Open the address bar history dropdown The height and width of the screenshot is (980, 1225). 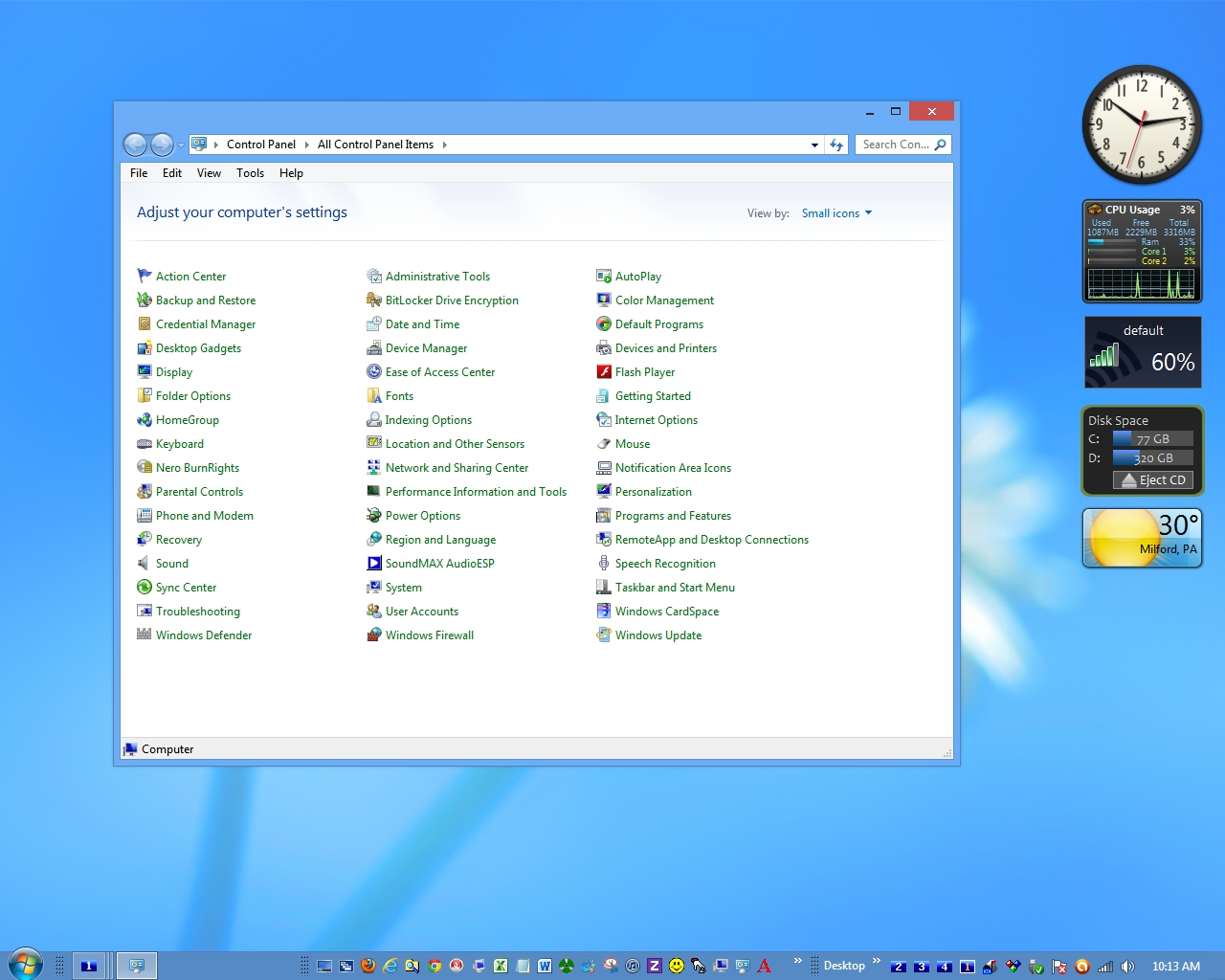click(x=814, y=145)
